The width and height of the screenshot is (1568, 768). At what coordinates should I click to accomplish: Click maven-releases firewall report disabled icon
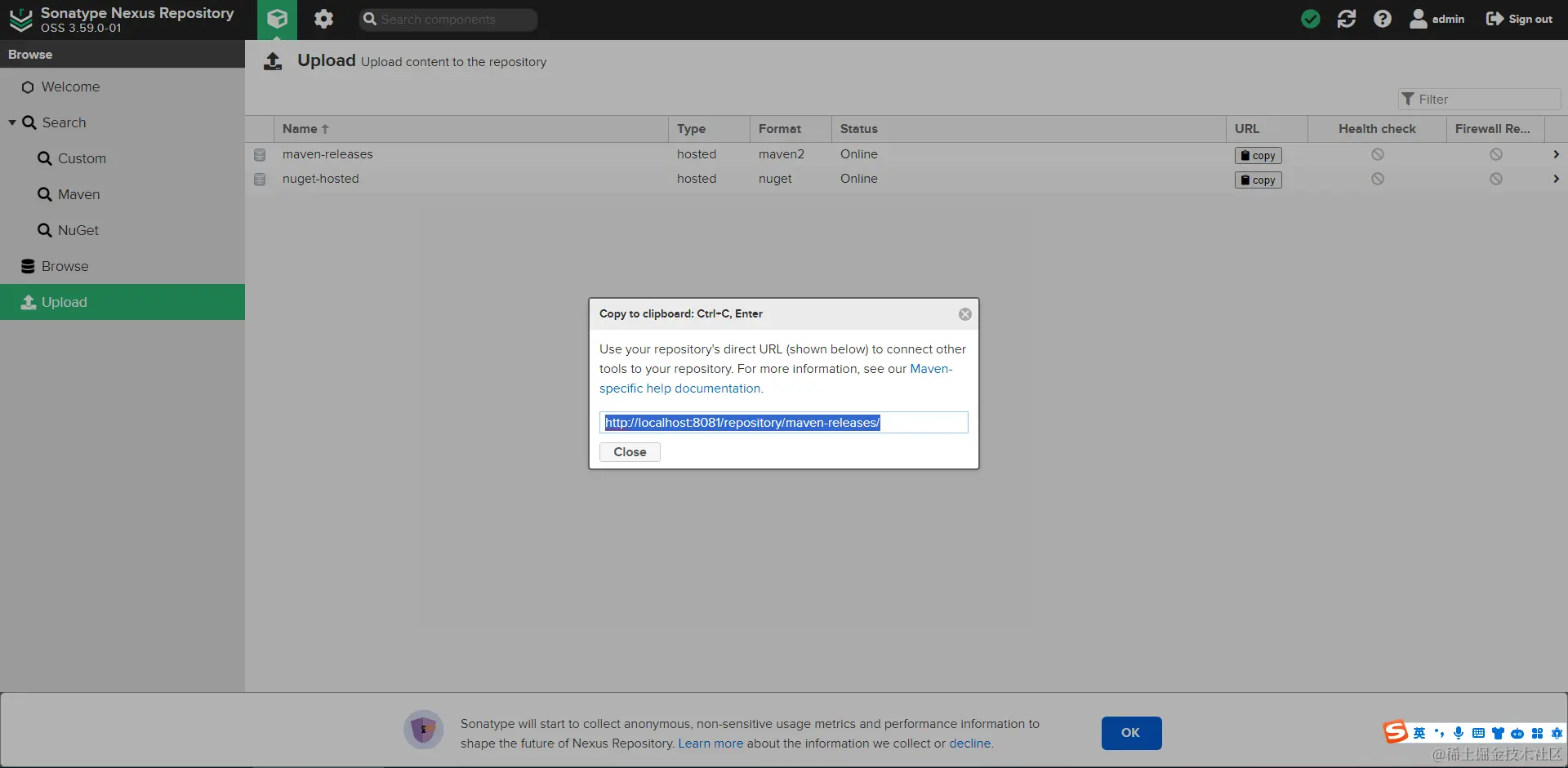1496,154
